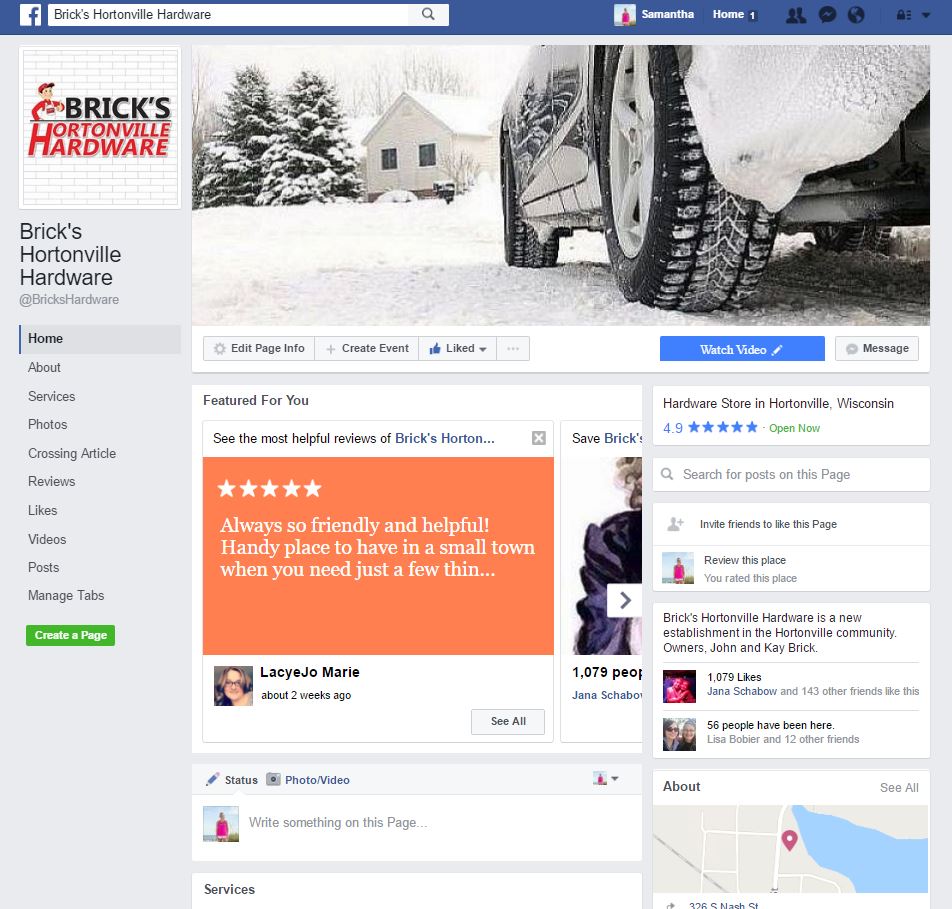Click the invite friends person-plus icon
The height and width of the screenshot is (909, 952).
pyautogui.click(x=676, y=523)
